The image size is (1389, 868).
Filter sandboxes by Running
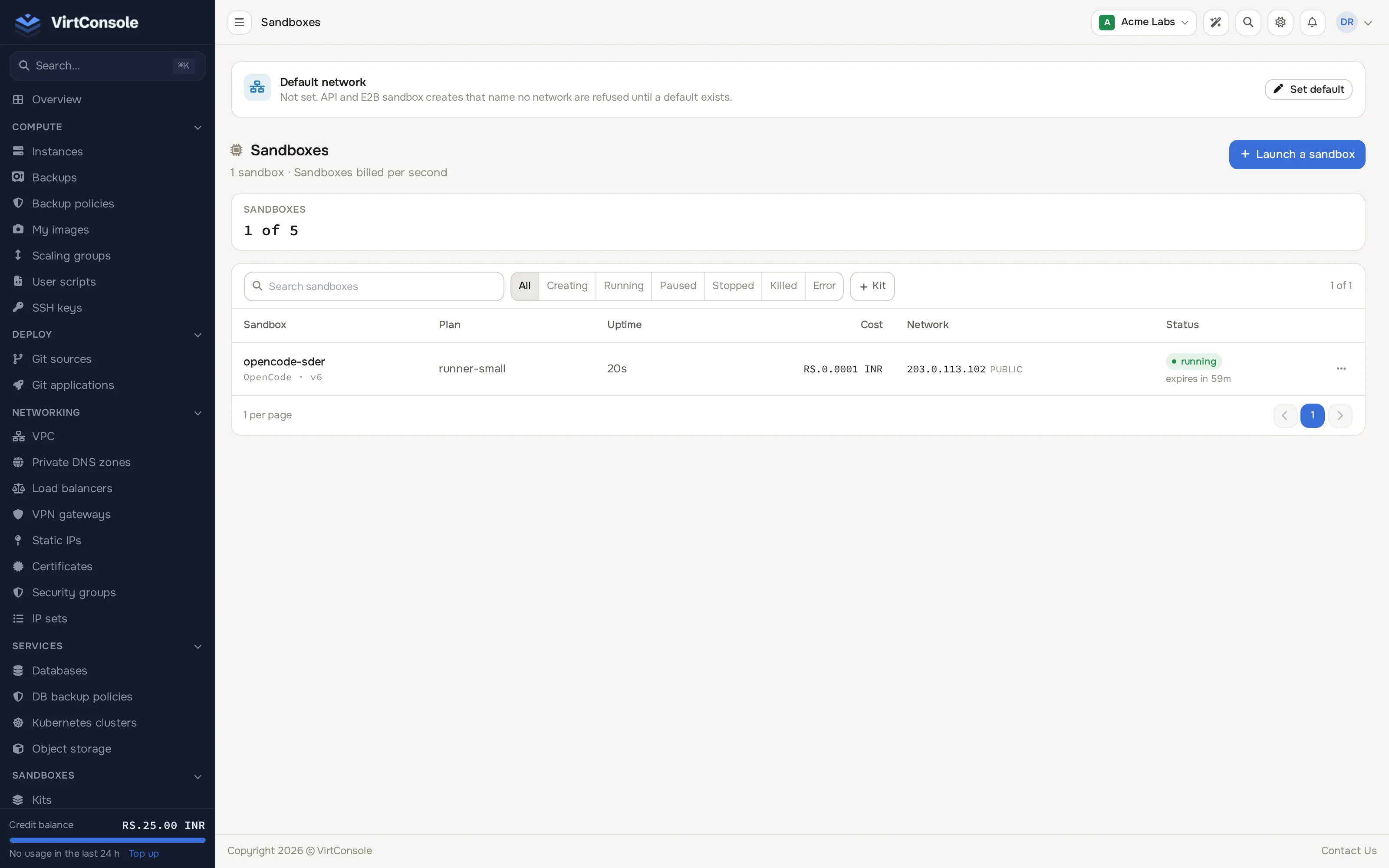click(623, 286)
